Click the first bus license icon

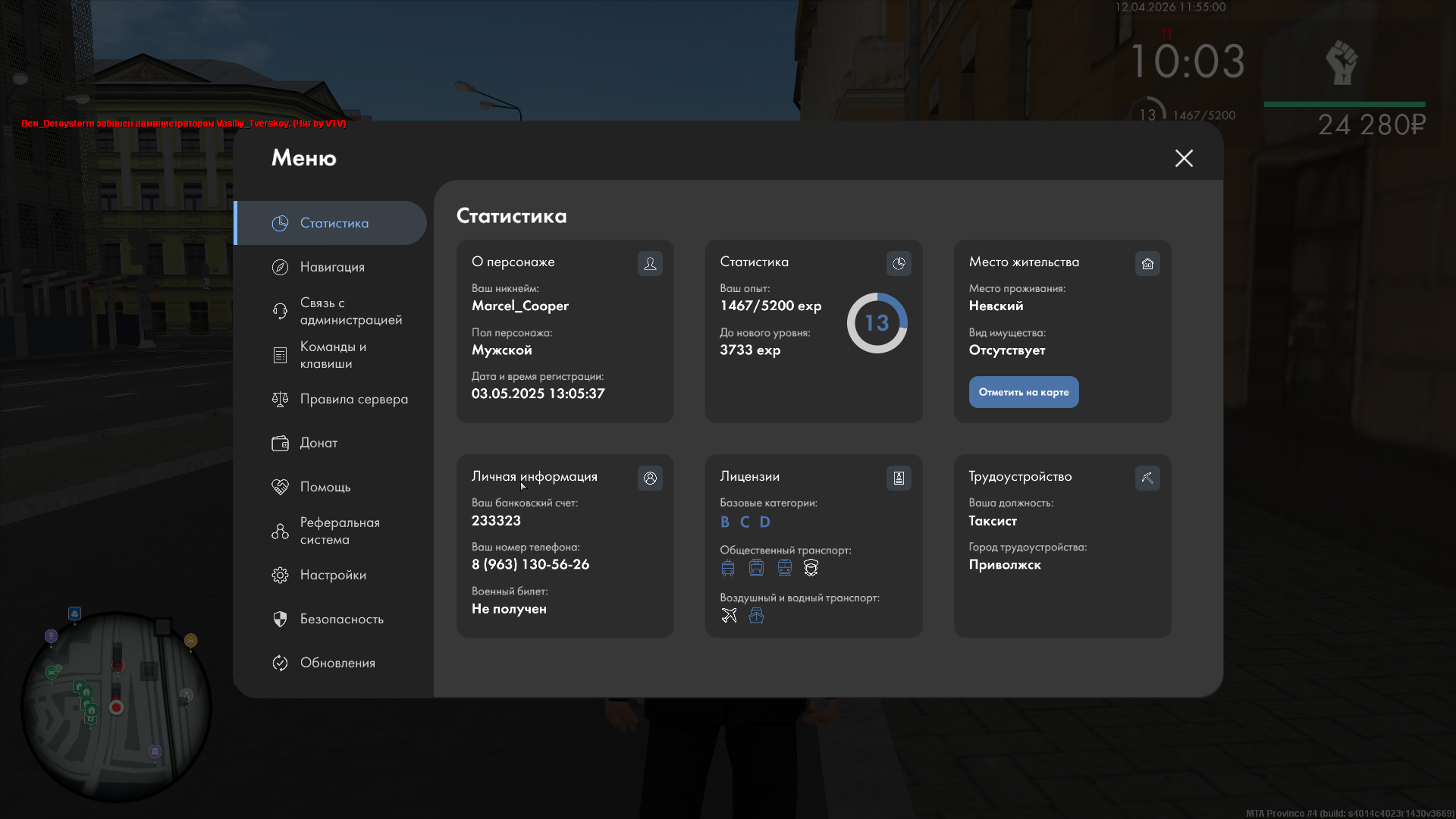point(728,567)
